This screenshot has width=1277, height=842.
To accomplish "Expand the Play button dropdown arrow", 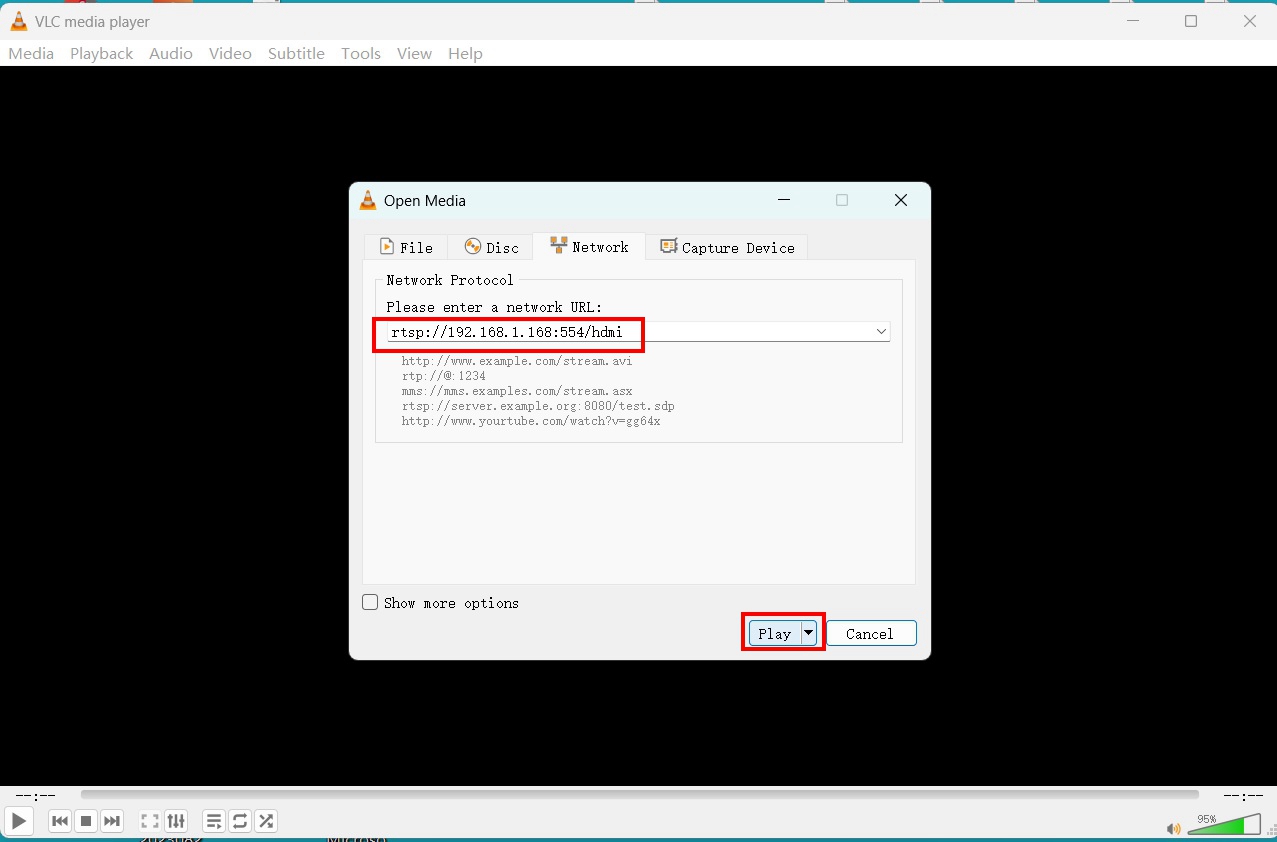I will [809, 633].
